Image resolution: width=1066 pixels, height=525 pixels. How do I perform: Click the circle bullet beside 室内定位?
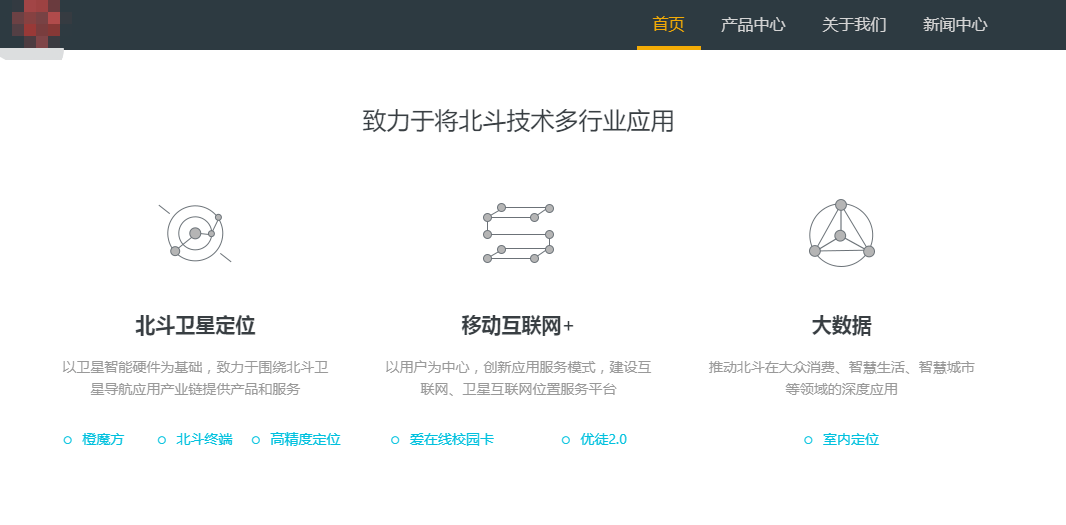tap(809, 440)
